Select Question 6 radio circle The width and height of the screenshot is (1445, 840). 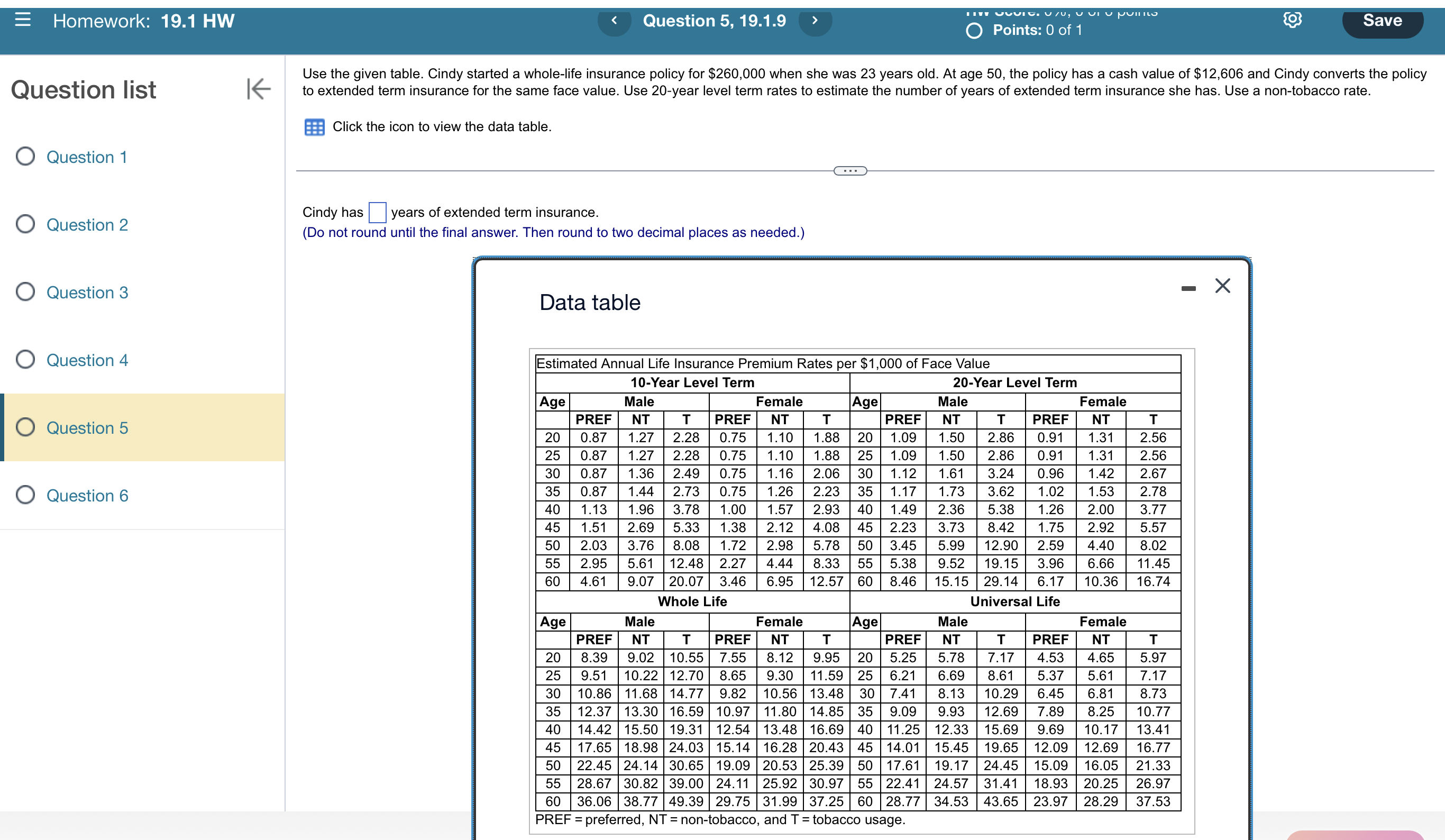(x=25, y=495)
